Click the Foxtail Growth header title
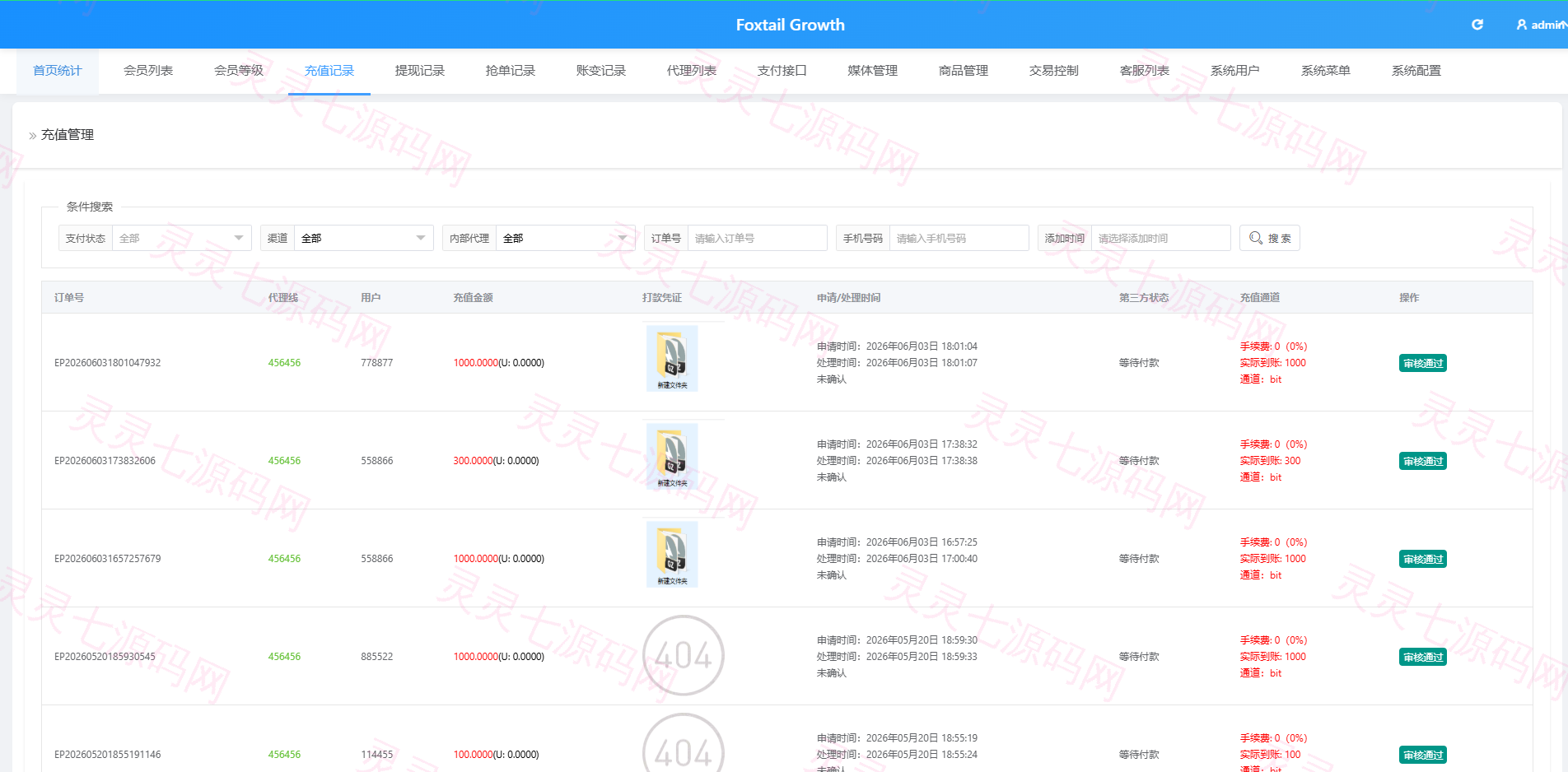Image resolution: width=1568 pixels, height=772 pixels. pos(791,25)
